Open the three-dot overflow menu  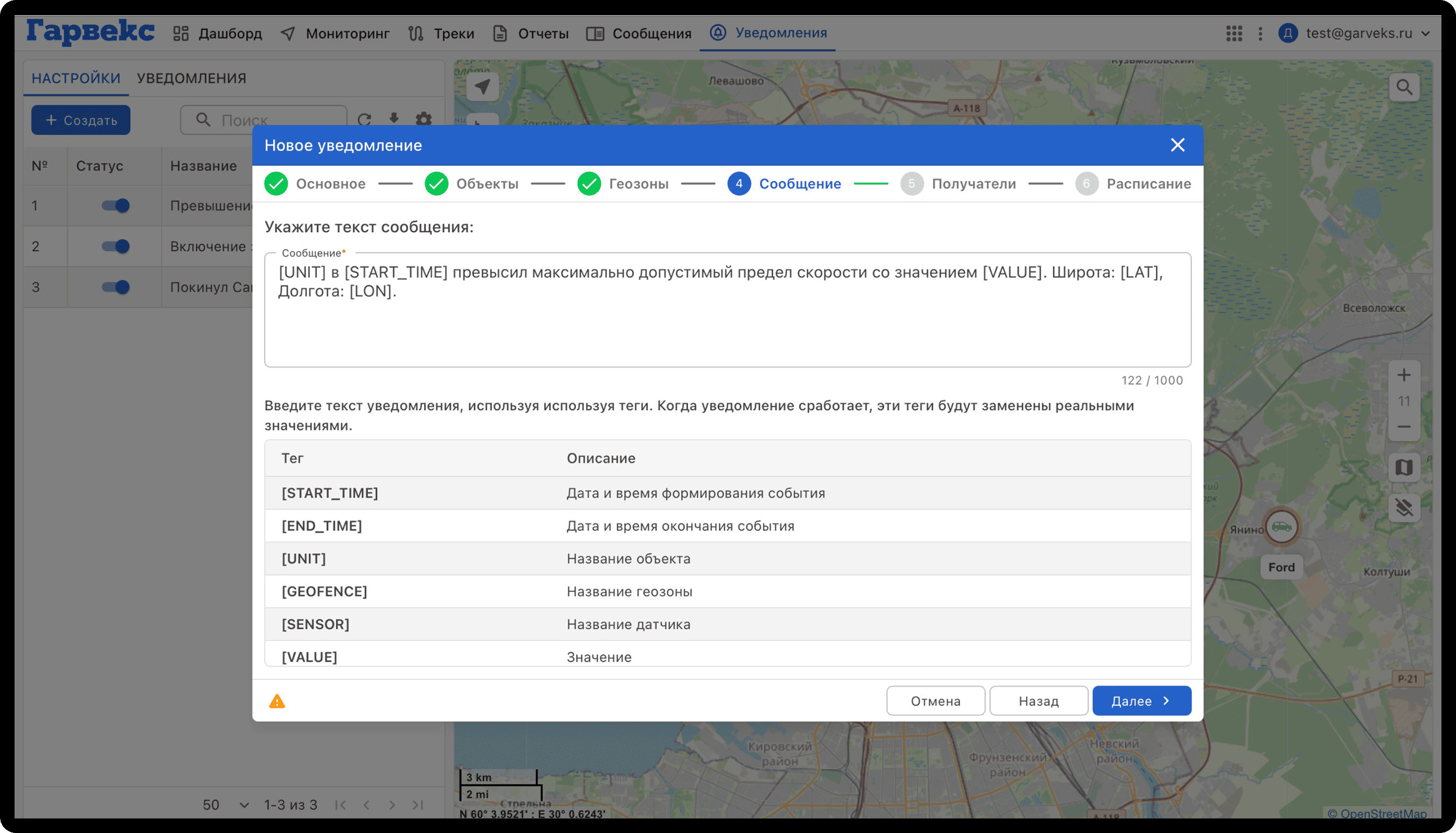click(1260, 33)
